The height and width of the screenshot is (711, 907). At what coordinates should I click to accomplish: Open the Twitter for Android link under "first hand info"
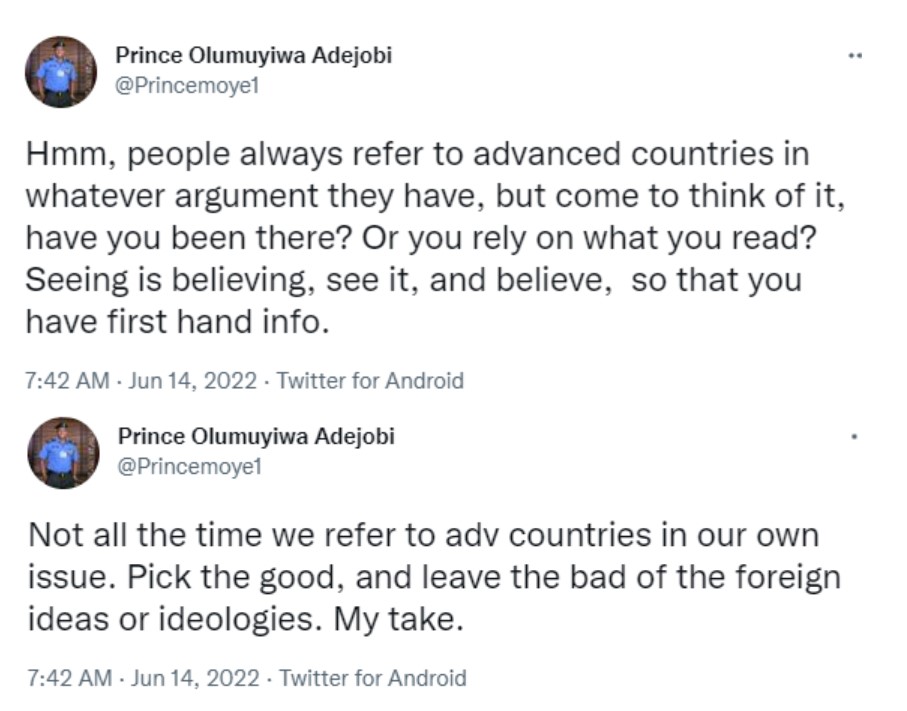tap(370, 381)
